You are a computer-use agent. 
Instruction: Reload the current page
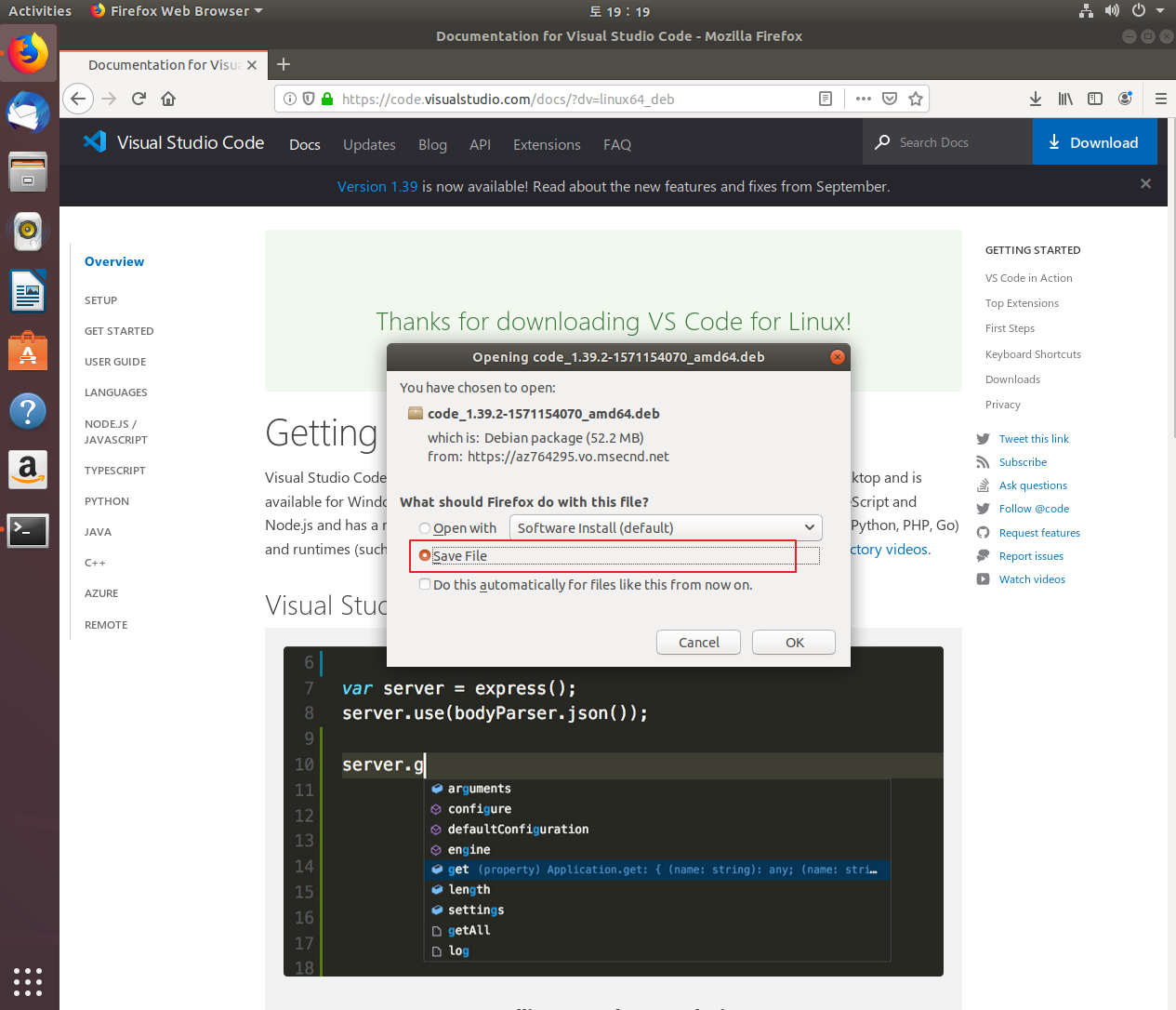point(139,99)
